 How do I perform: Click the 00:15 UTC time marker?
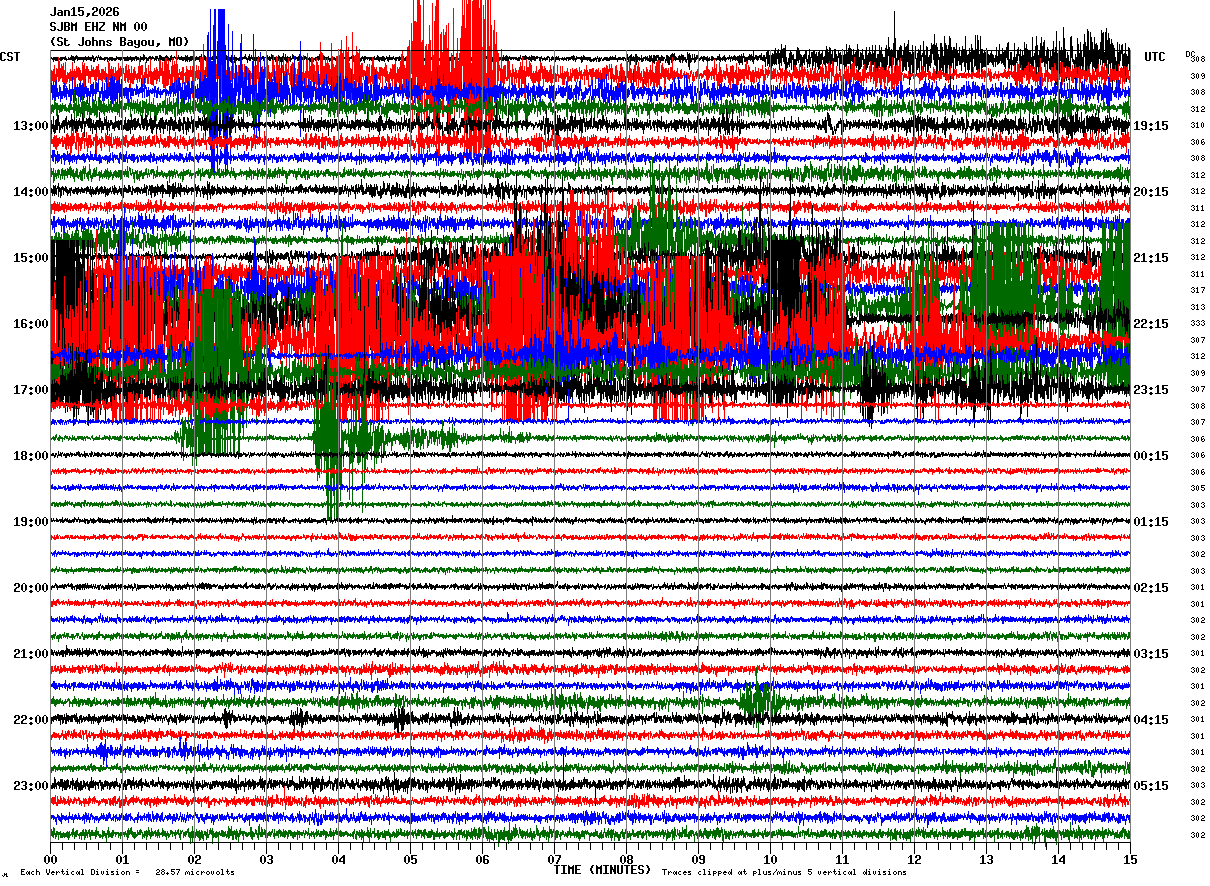(x=1151, y=456)
